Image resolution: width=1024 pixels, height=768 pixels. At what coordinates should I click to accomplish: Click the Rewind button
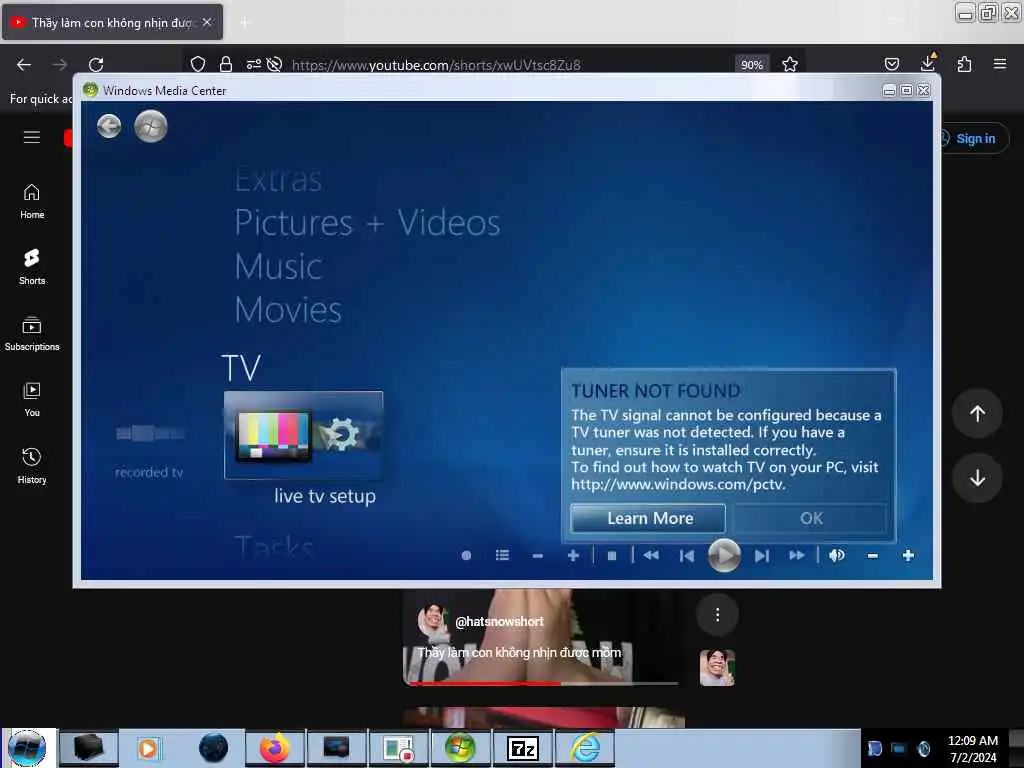pyautogui.click(x=651, y=555)
